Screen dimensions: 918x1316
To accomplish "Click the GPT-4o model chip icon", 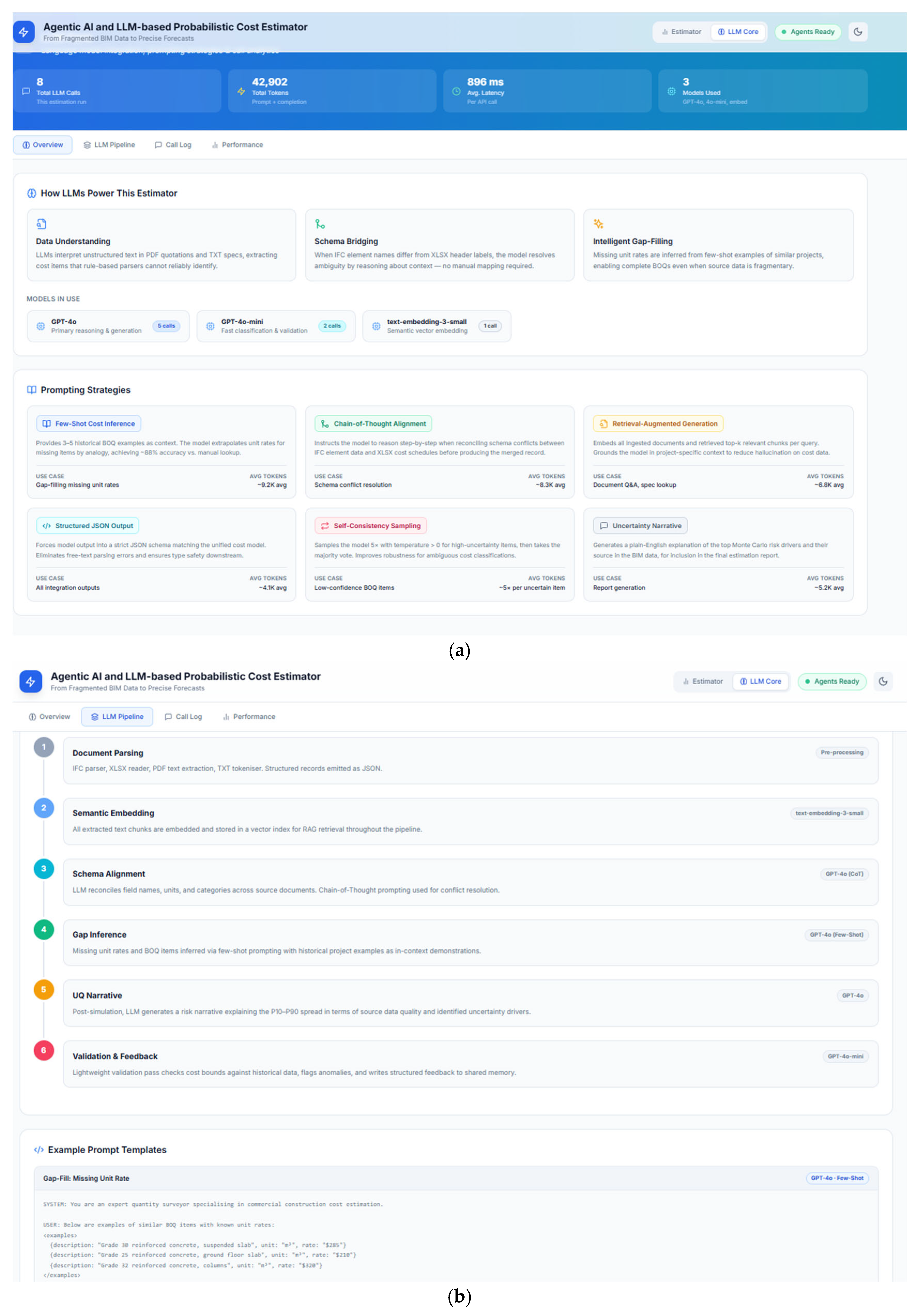I will click(41, 326).
